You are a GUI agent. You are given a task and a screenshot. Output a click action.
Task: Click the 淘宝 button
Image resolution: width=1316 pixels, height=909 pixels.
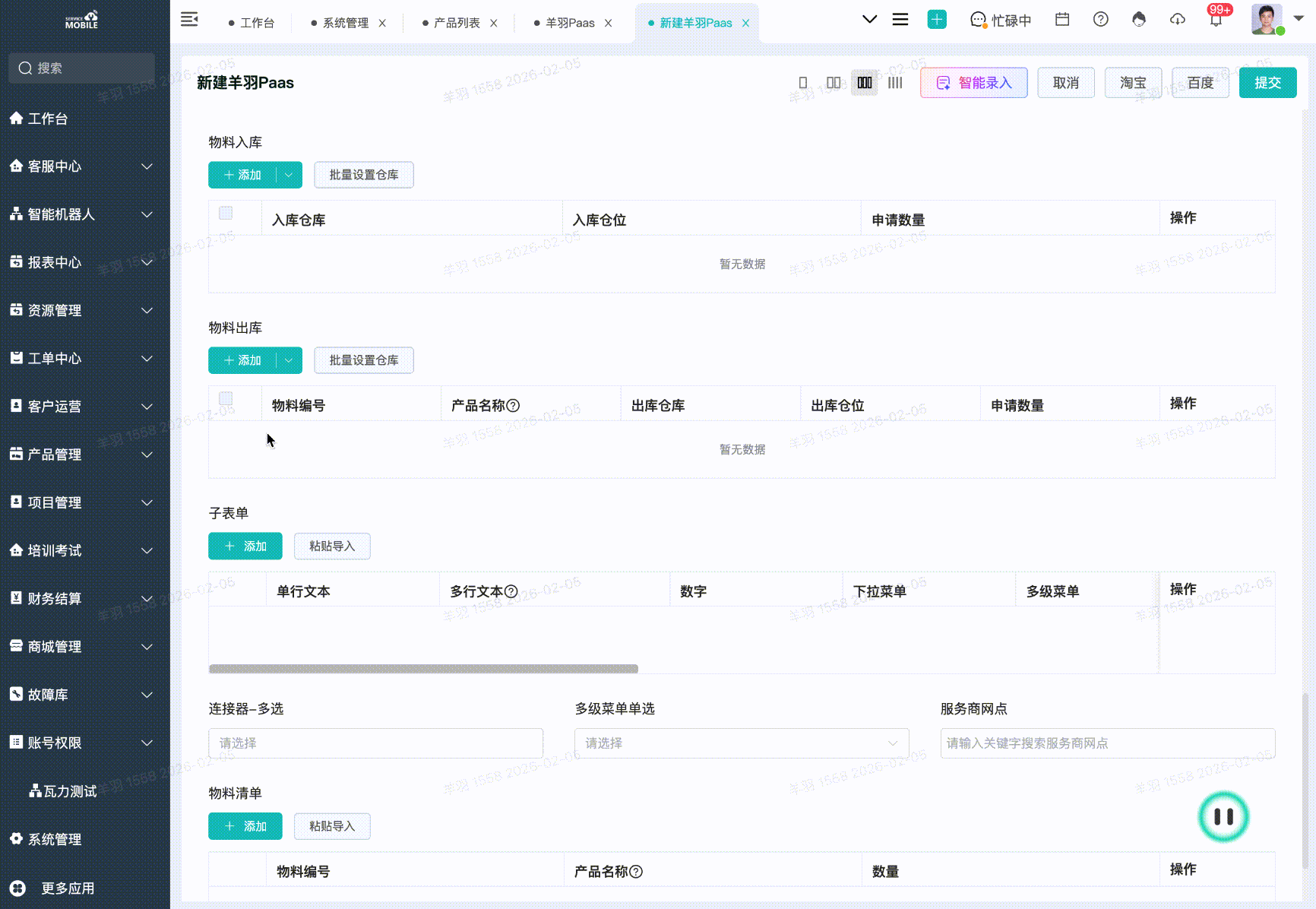point(1133,83)
